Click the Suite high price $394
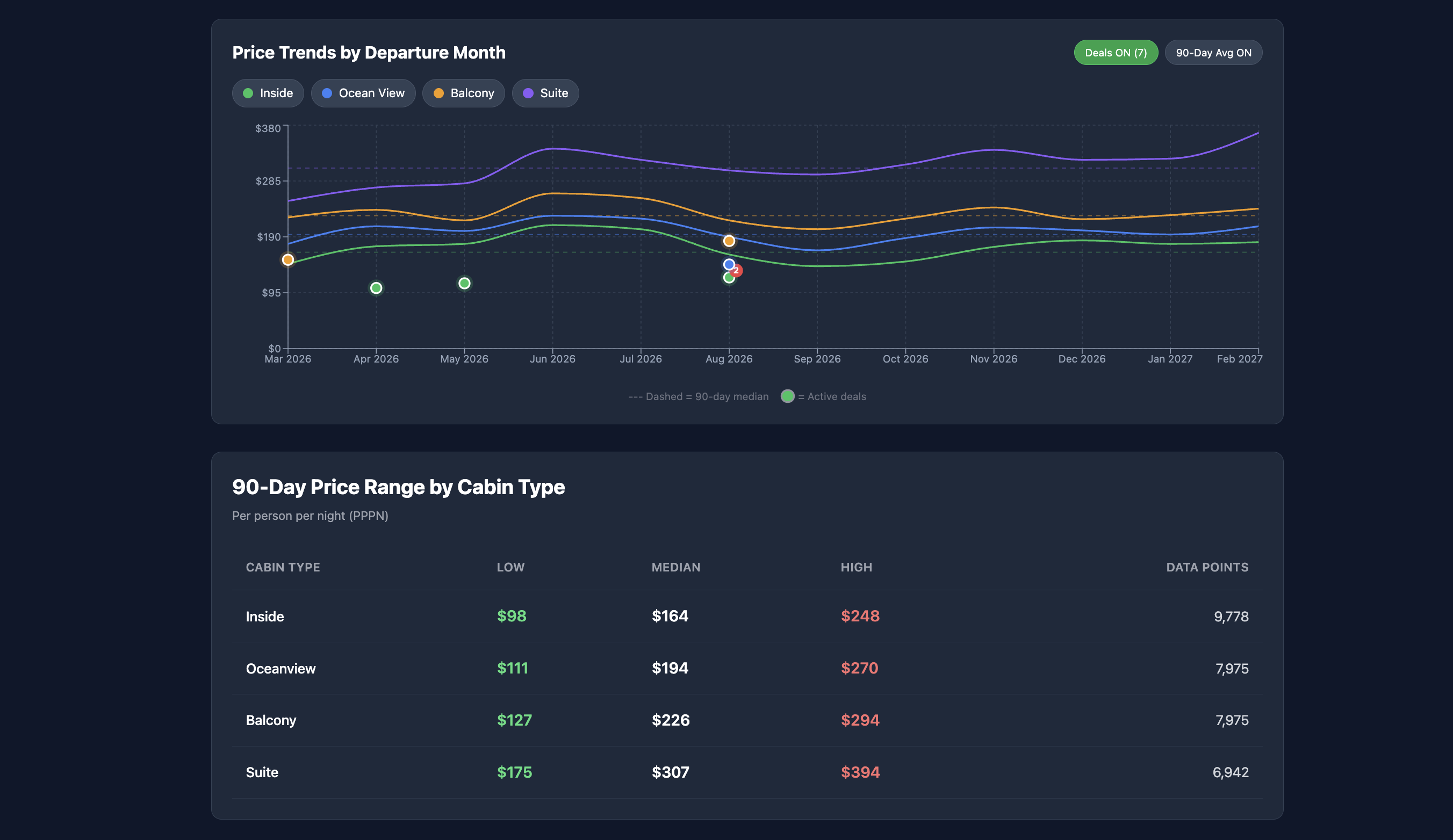 point(860,772)
